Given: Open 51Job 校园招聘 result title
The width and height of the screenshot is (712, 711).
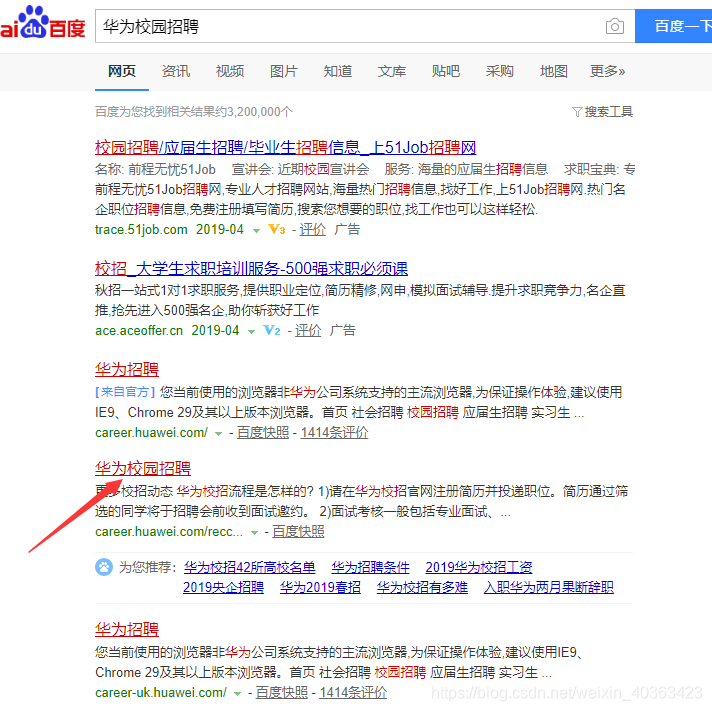Looking at the screenshot, I should pos(286,148).
